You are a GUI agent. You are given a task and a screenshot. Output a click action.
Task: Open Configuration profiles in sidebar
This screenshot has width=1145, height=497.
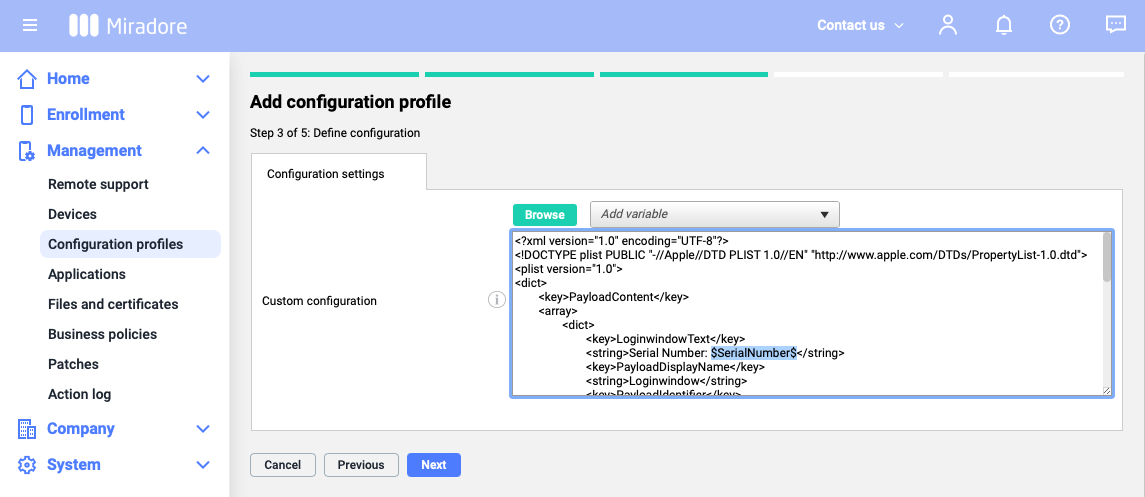116,244
